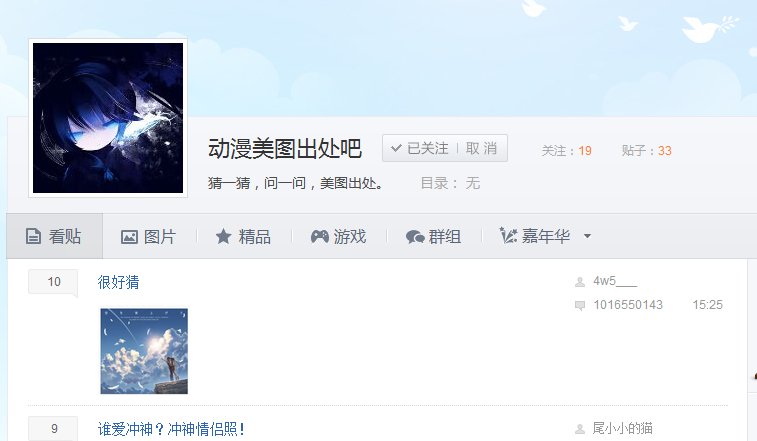This screenshot has width=757, height=441.
Task: Click the document icon beside 看贴
Action: [x=33, y=236]
